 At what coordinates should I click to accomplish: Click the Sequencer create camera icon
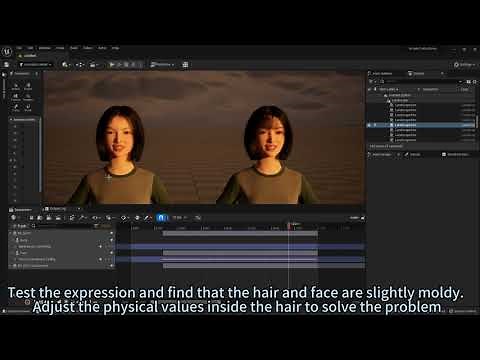pos(49,218)
